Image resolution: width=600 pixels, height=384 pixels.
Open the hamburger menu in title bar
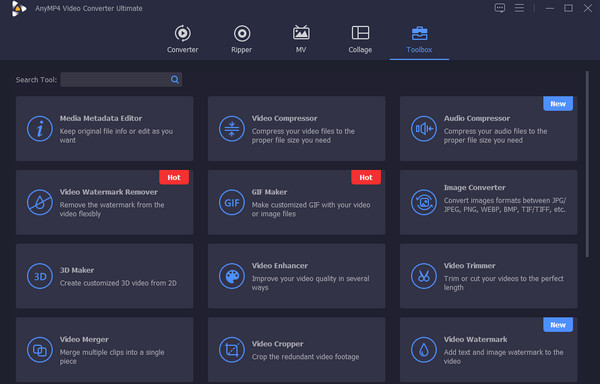coord(519,8)
